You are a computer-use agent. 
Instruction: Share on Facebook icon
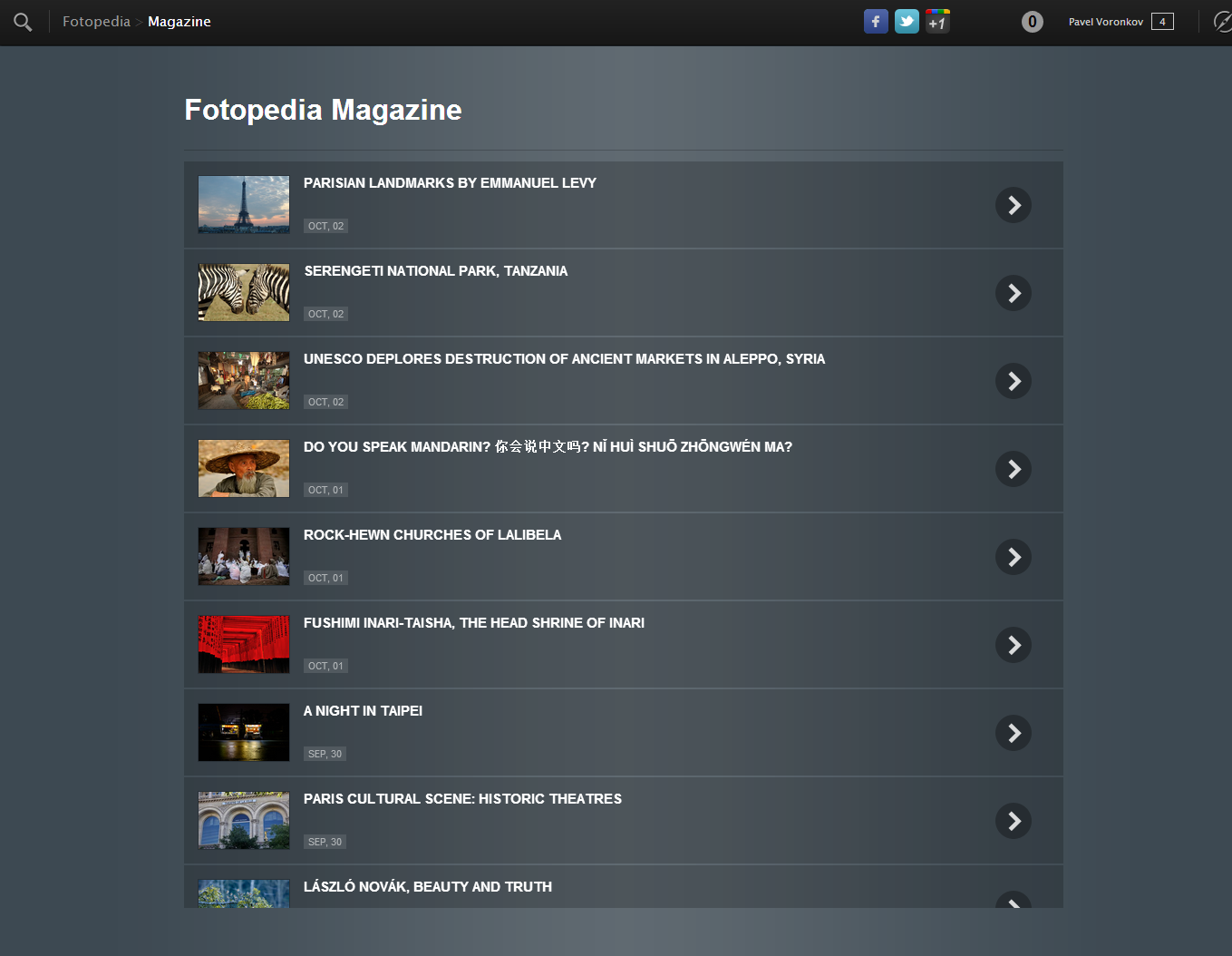coord(876,22)
